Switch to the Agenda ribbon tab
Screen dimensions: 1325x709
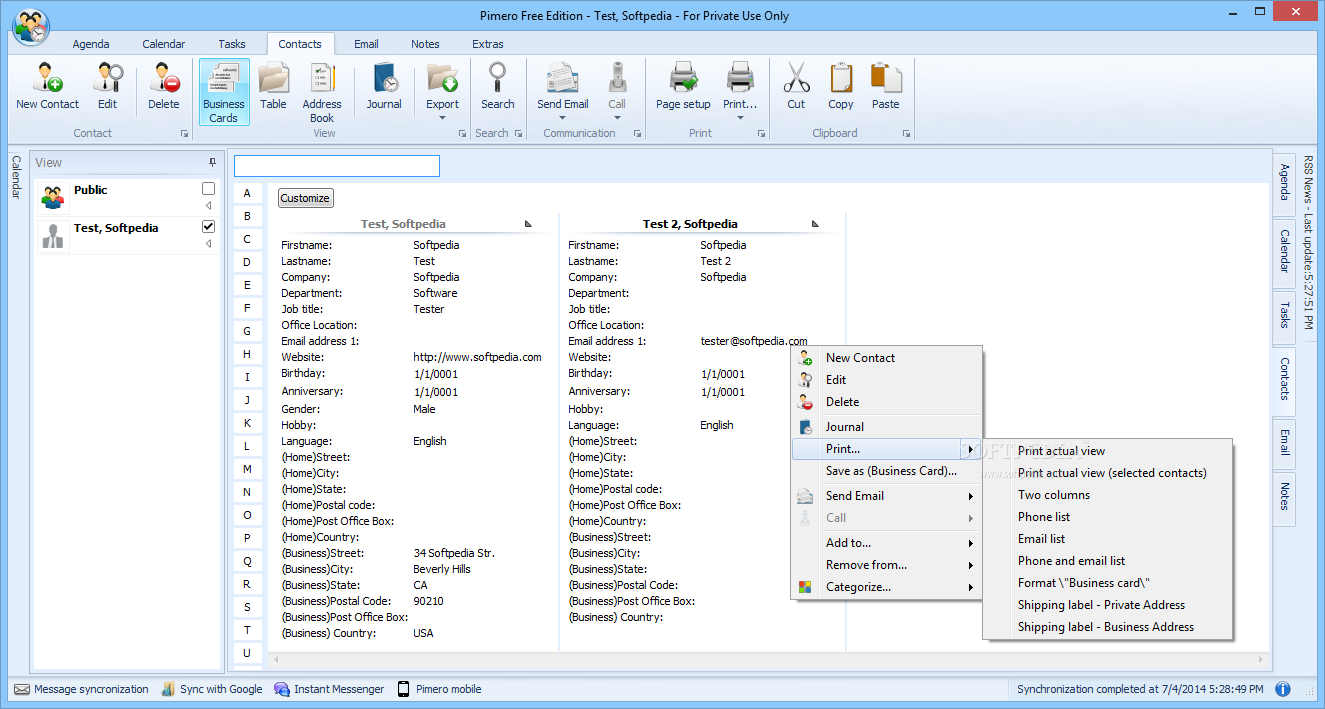[x=91, y=44]
